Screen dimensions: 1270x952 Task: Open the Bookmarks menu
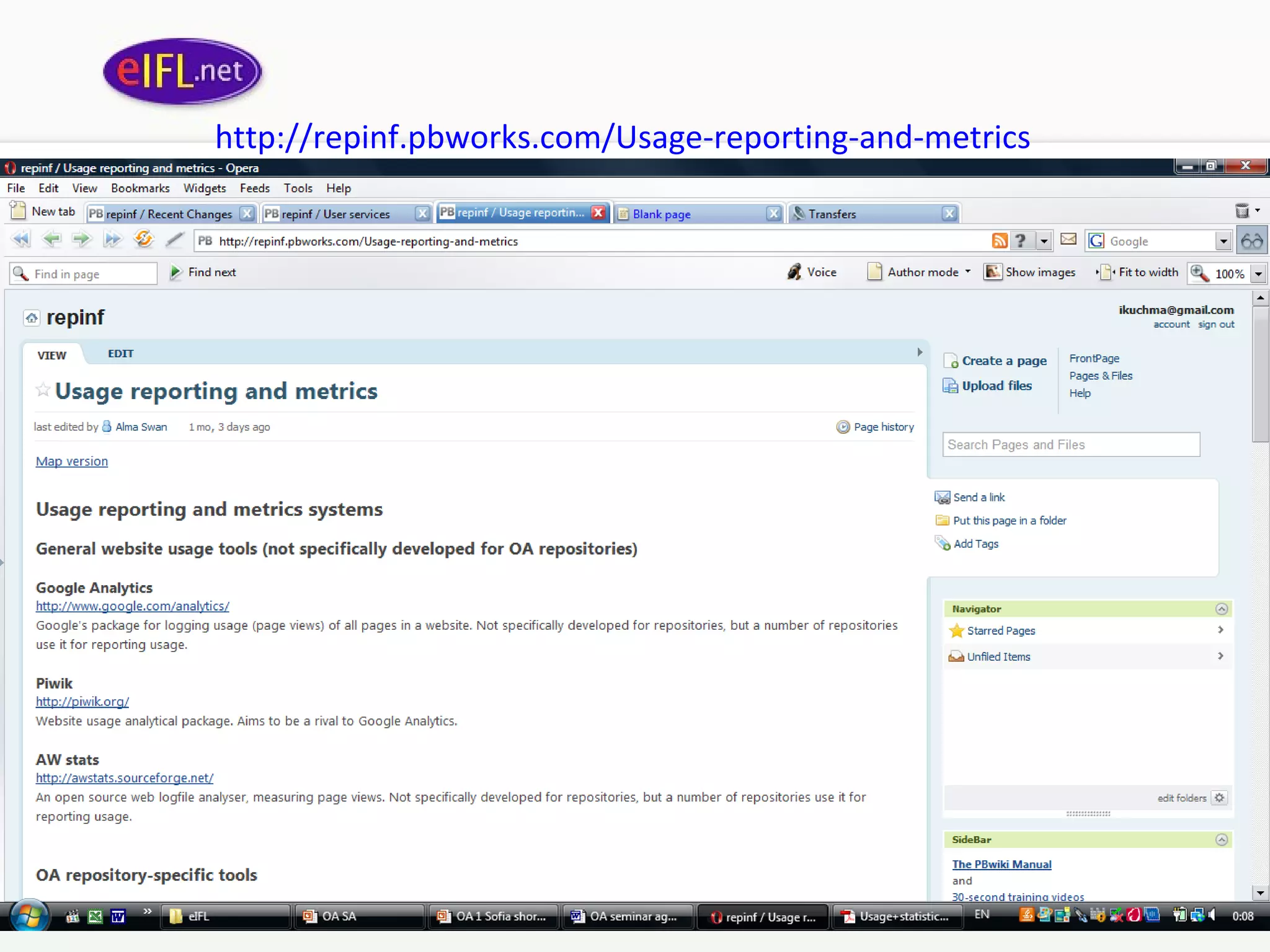pos(140,188)
